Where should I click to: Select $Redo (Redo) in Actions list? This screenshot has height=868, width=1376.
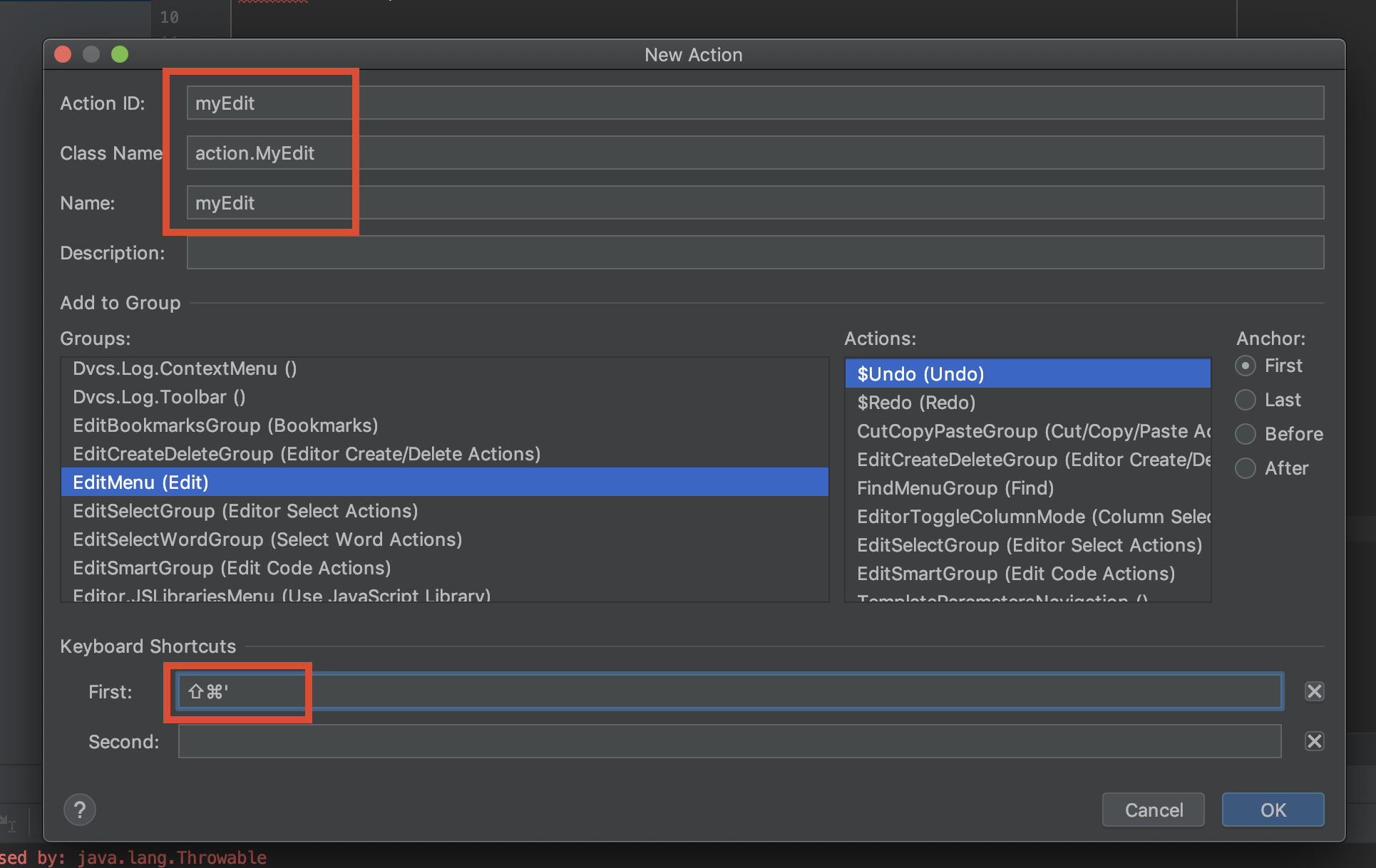pyautogui.click(x=916, y=403)
